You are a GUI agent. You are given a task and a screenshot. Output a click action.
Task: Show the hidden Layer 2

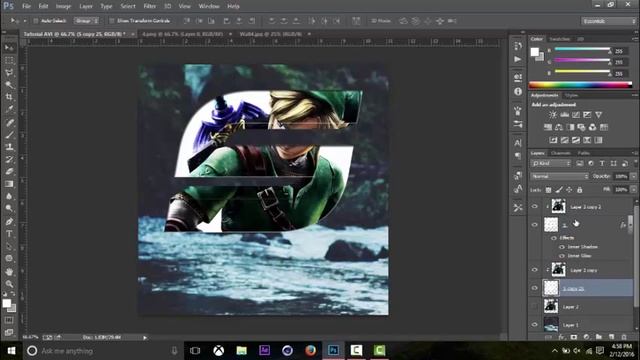pos(535,307)
